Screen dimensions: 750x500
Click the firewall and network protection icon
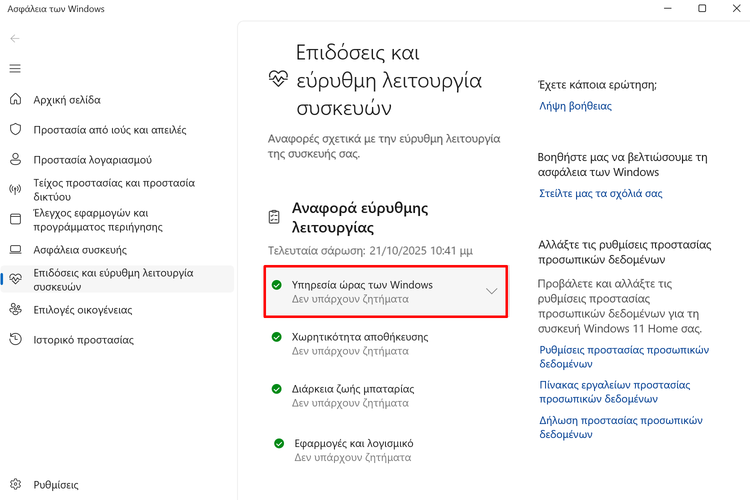click(15, 190)
